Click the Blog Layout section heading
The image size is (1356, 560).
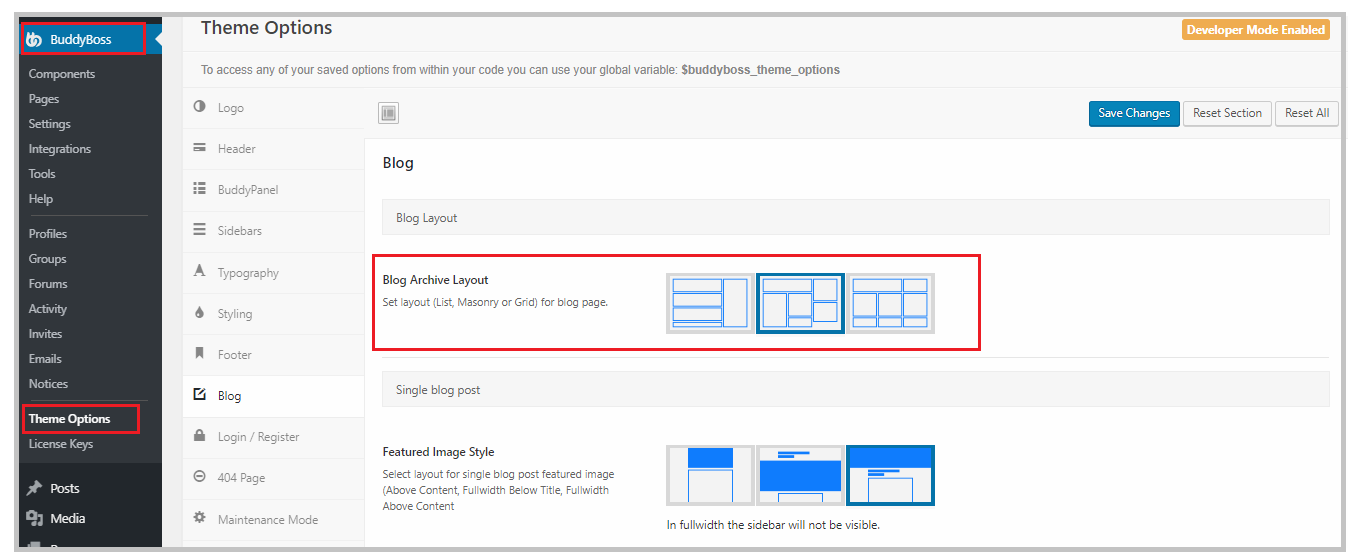[856, 217]
